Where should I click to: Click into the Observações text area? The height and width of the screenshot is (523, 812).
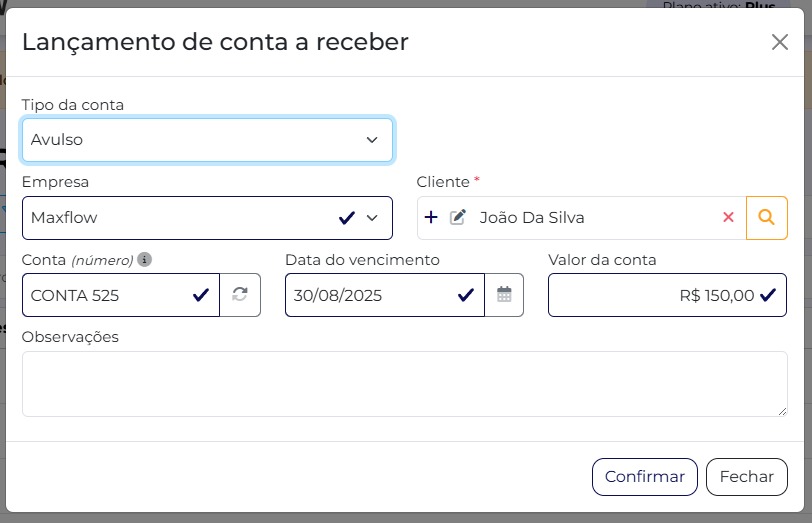pos(405,384)
